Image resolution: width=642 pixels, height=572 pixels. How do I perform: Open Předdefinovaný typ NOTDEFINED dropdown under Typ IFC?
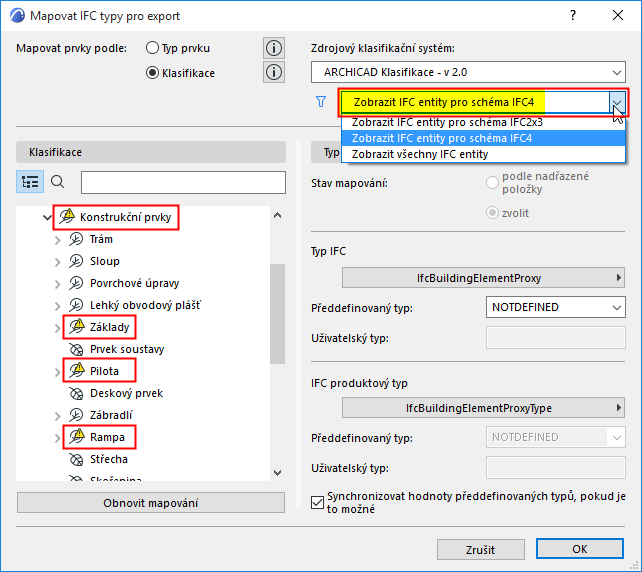point(556,307)
